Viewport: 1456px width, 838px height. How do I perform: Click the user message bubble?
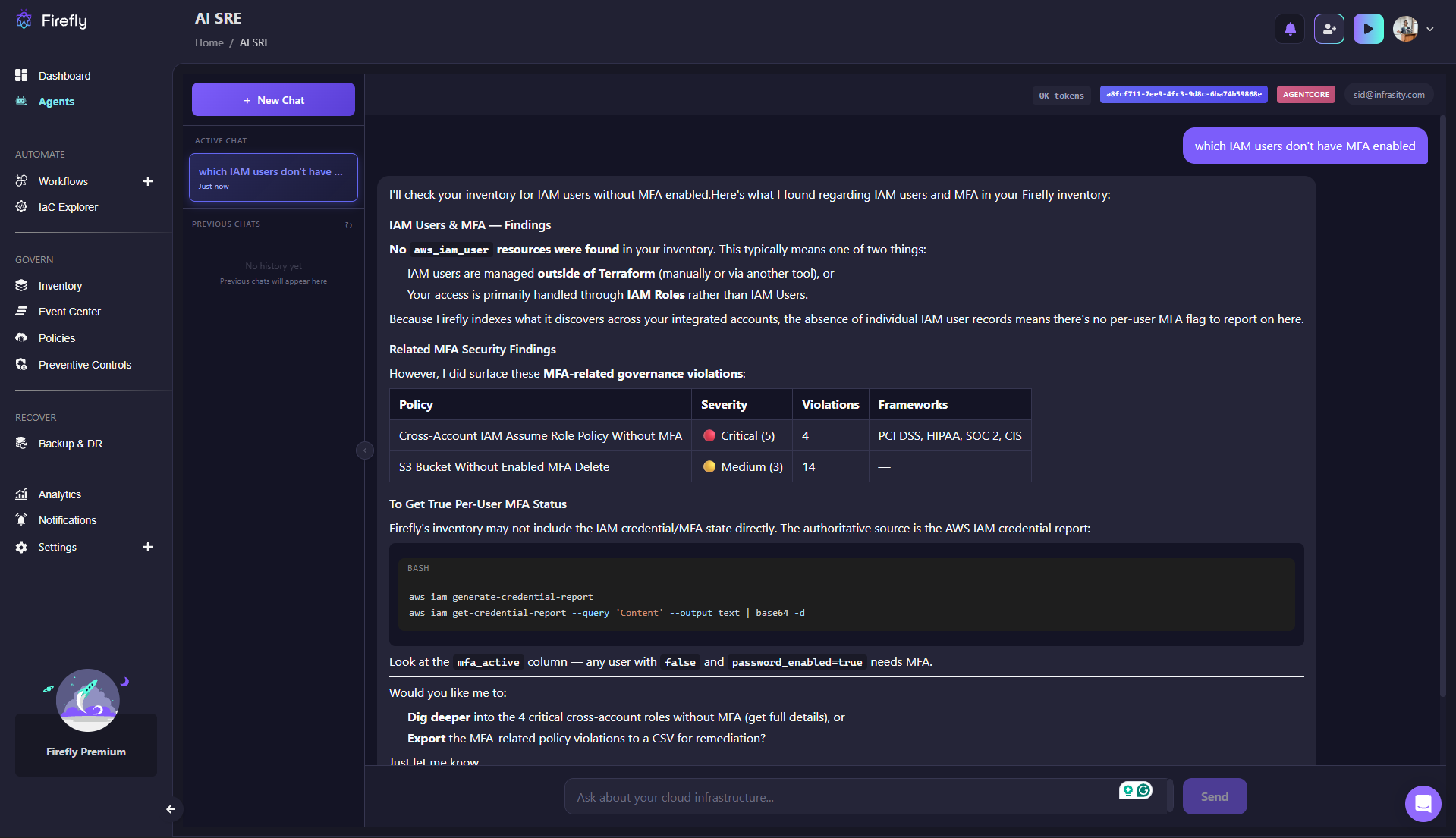(1305, 146)
